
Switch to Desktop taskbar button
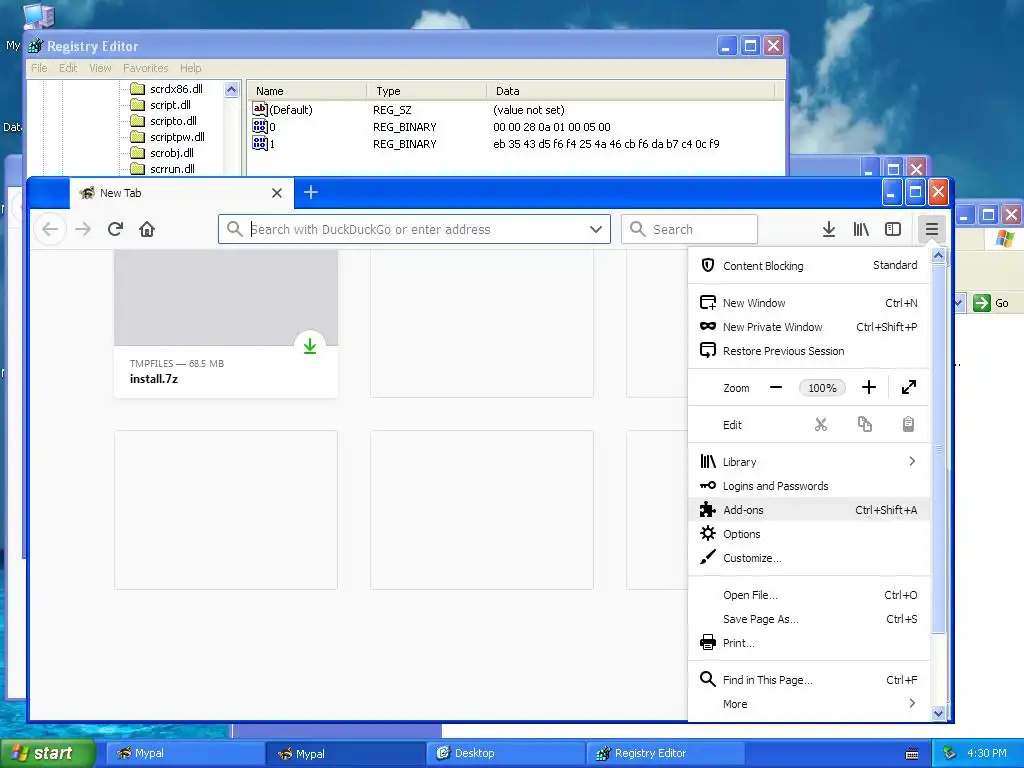pyautogui.click(x=505, y=753)
